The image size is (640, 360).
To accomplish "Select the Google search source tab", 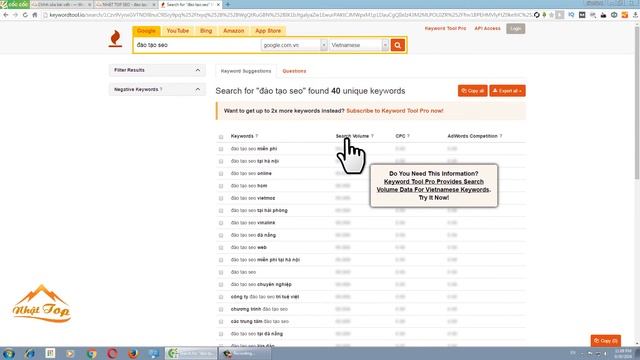I will coord(146,31).
